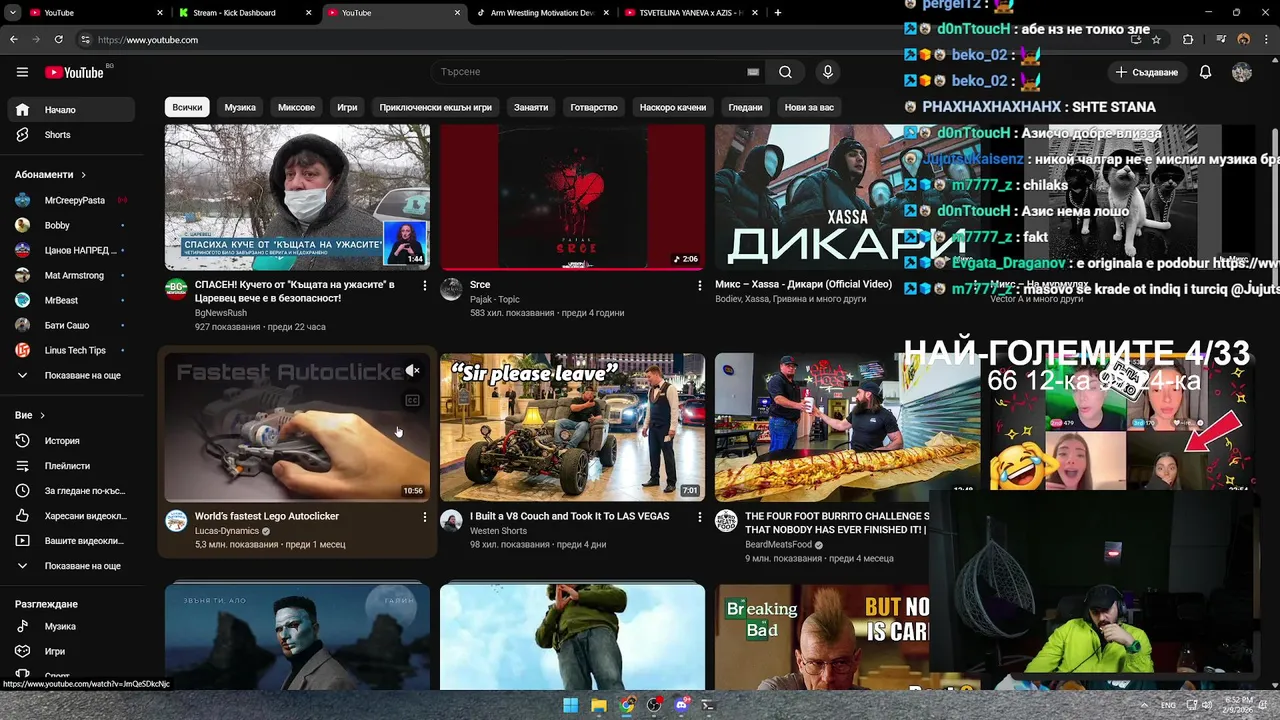Open the Абонаменти section chevron
1280x720 pixels.
pos(83,175)
